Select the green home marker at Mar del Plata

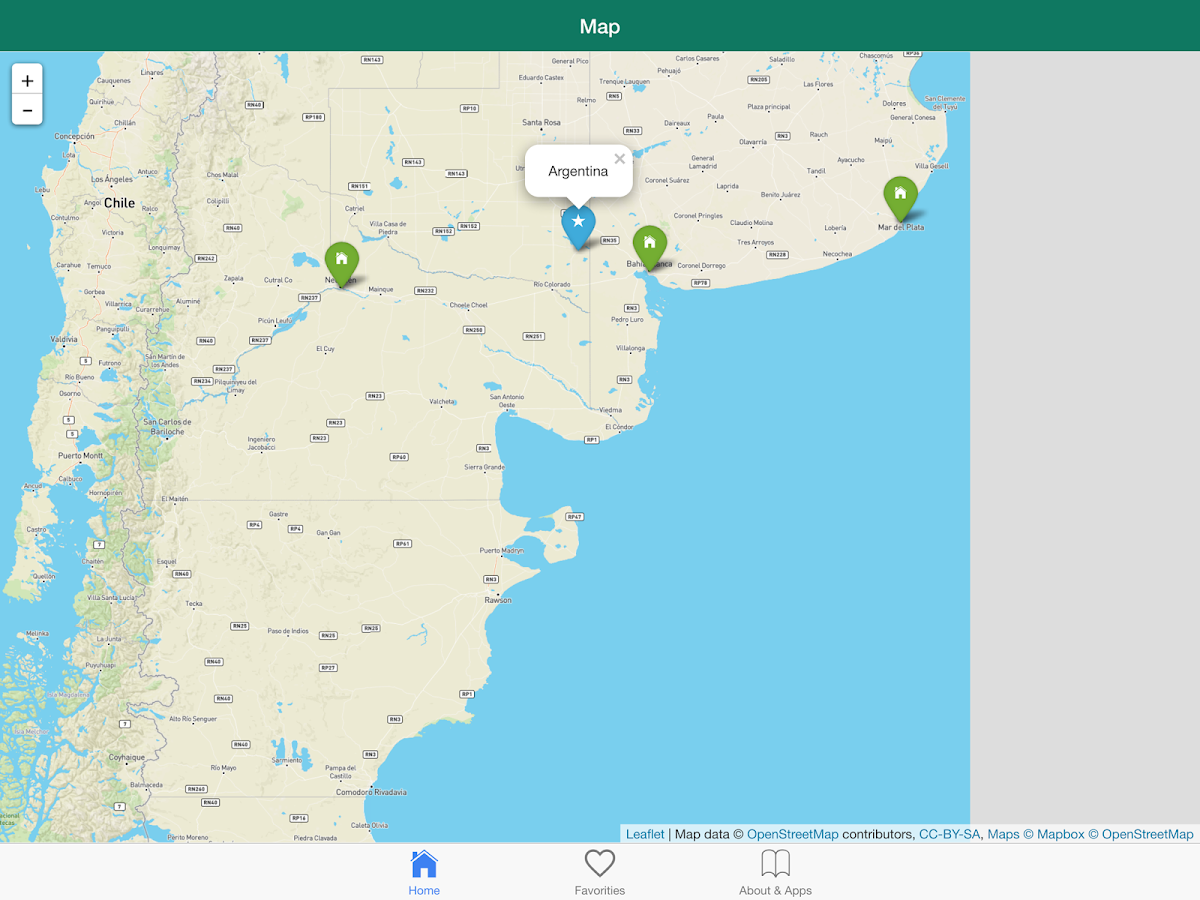(x=900, y=199)
